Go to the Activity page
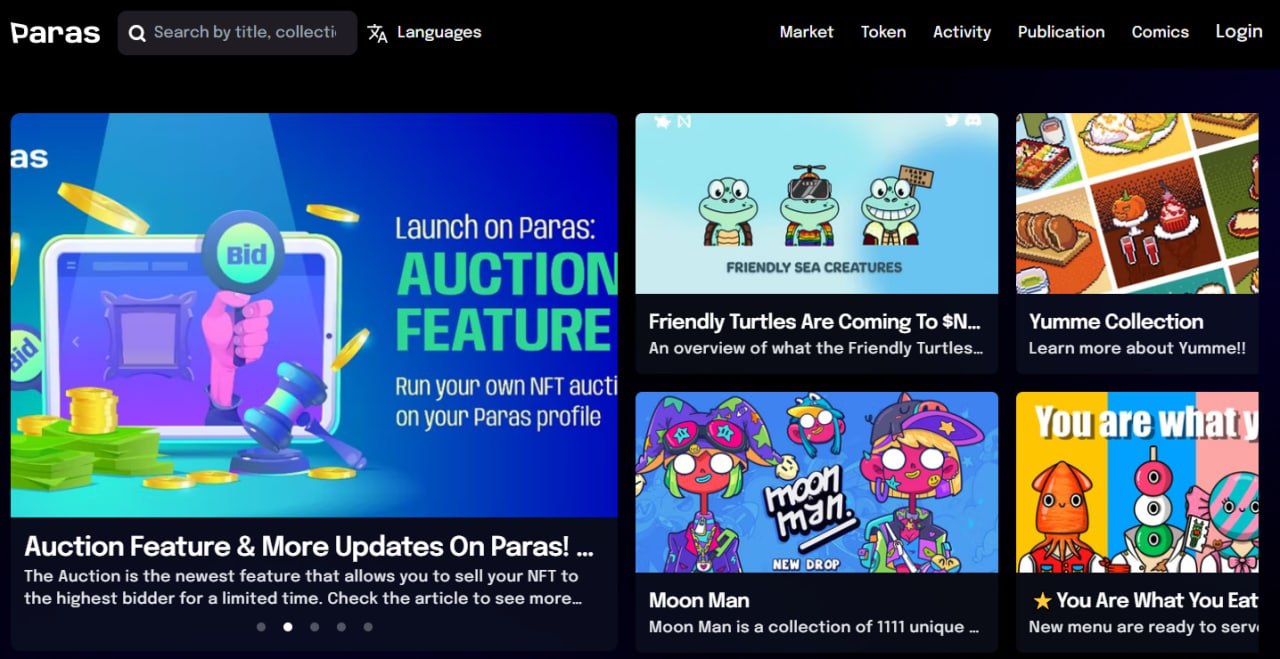The height and width of the screenshot is (659, 1280). [x=962, y=32]
